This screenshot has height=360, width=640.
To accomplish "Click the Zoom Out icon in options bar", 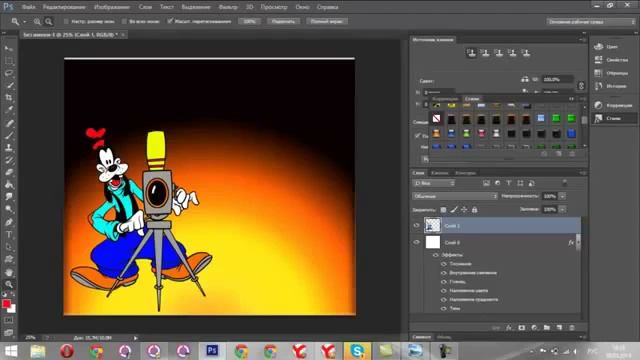I will [49, 22].
